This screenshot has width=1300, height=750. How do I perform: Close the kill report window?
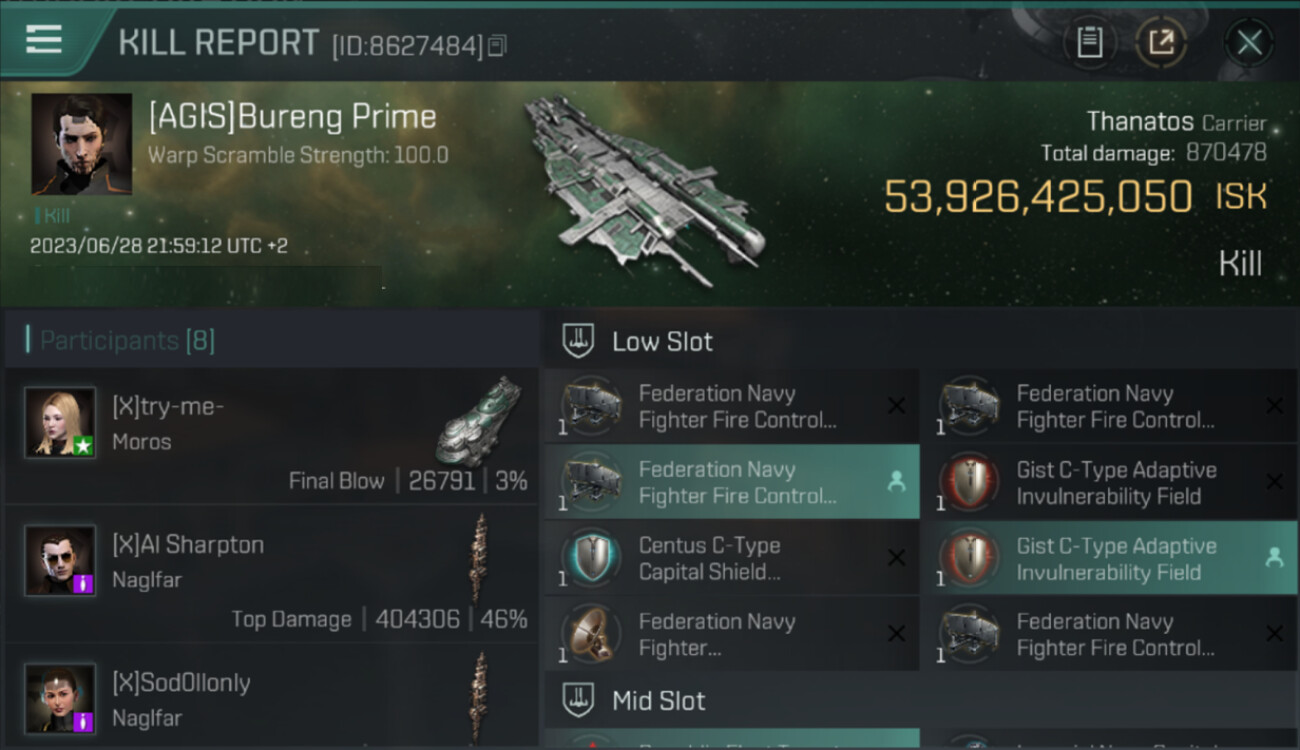1249,42
